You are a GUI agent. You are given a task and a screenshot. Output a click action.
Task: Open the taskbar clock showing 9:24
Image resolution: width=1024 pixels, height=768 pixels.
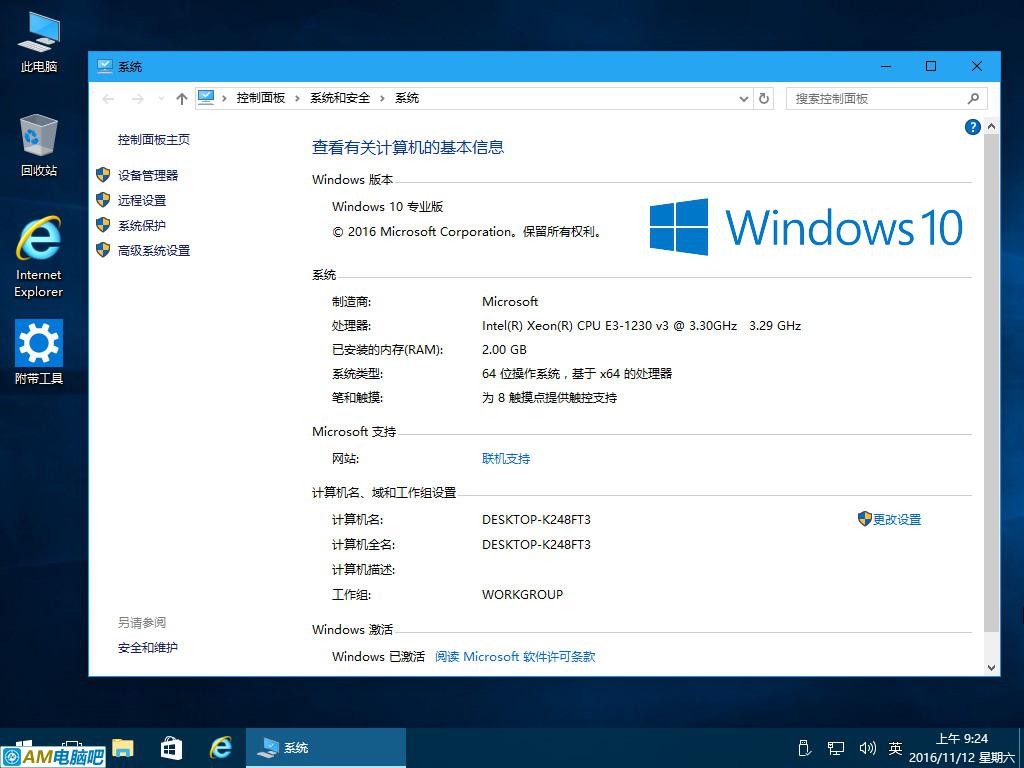click(962, 748)
